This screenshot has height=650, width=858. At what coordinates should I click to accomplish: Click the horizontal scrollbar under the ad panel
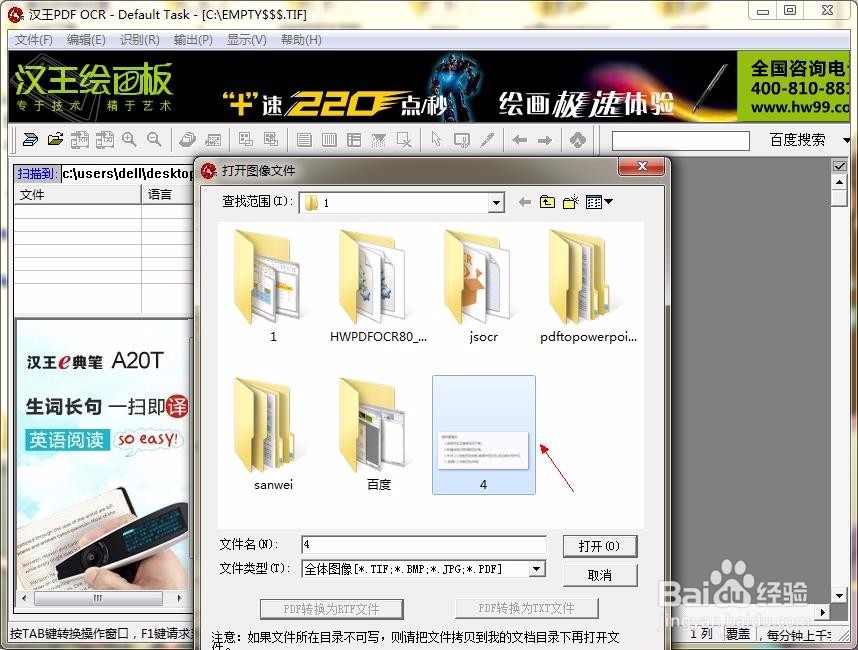point(102,598)
